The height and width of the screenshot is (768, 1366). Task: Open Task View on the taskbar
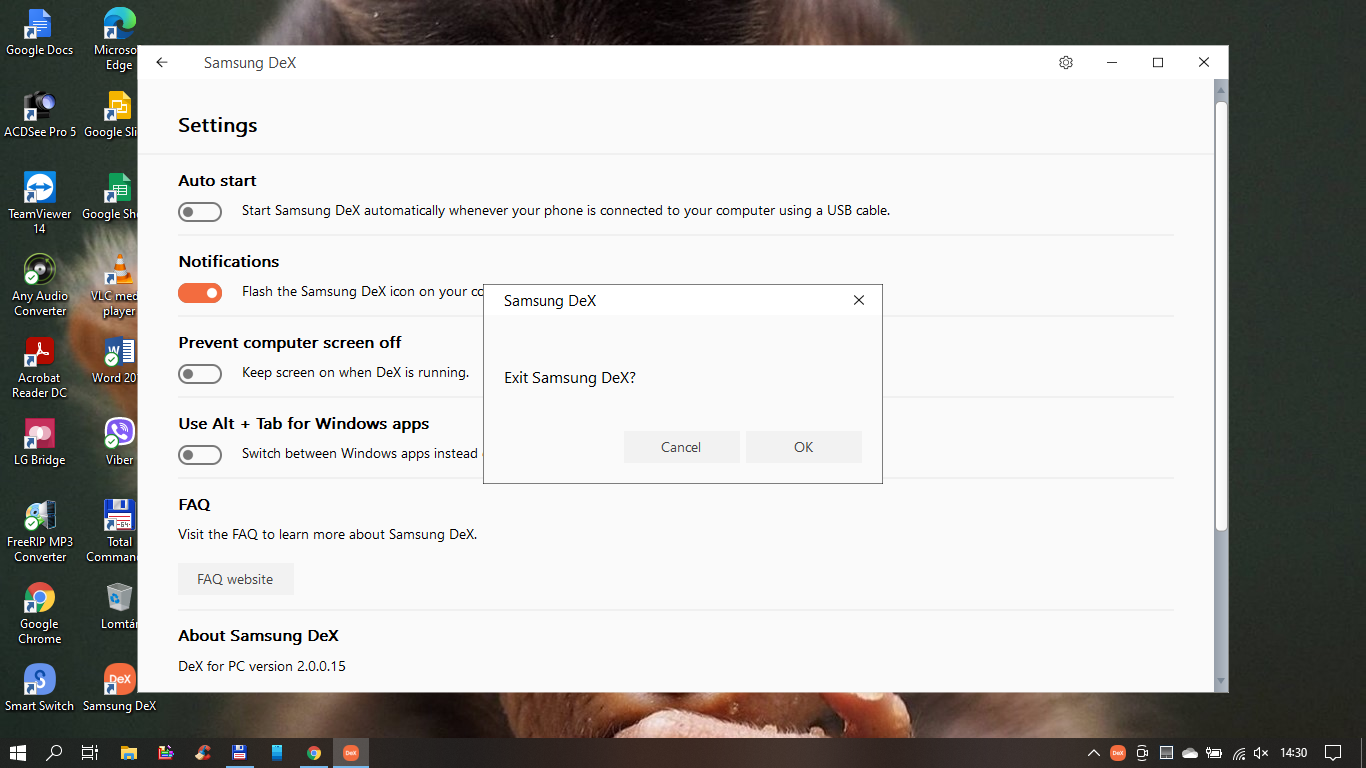[x=90, y=753]
